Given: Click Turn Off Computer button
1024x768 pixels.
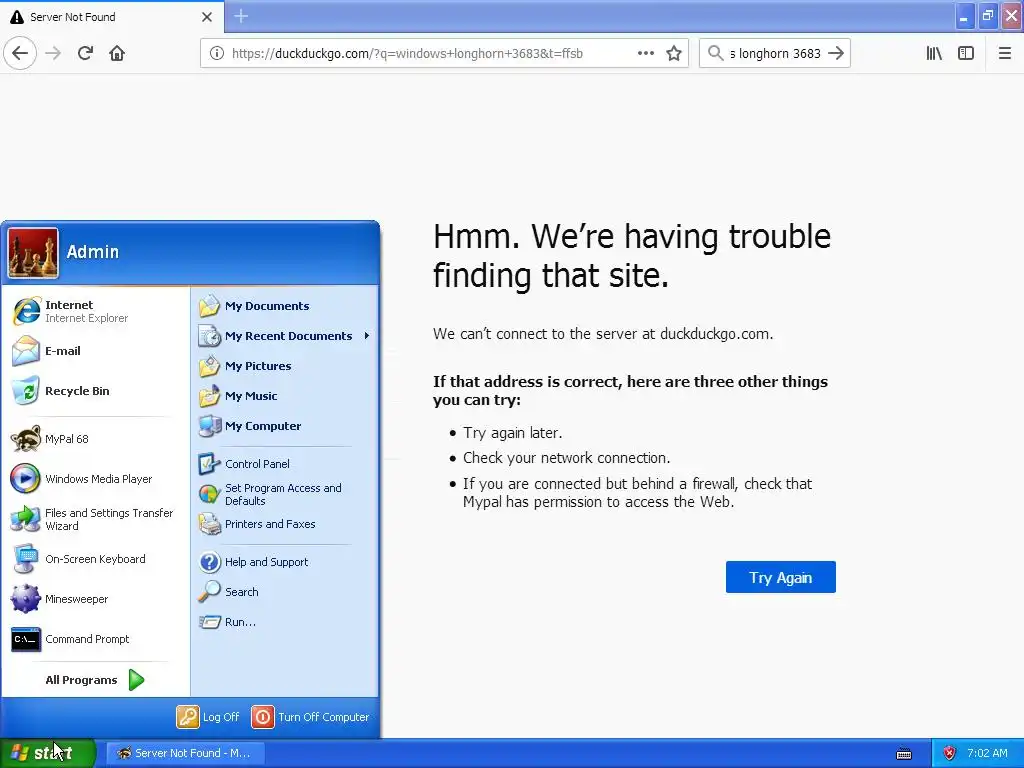Looking at the screenshot, I should [310, 716].
